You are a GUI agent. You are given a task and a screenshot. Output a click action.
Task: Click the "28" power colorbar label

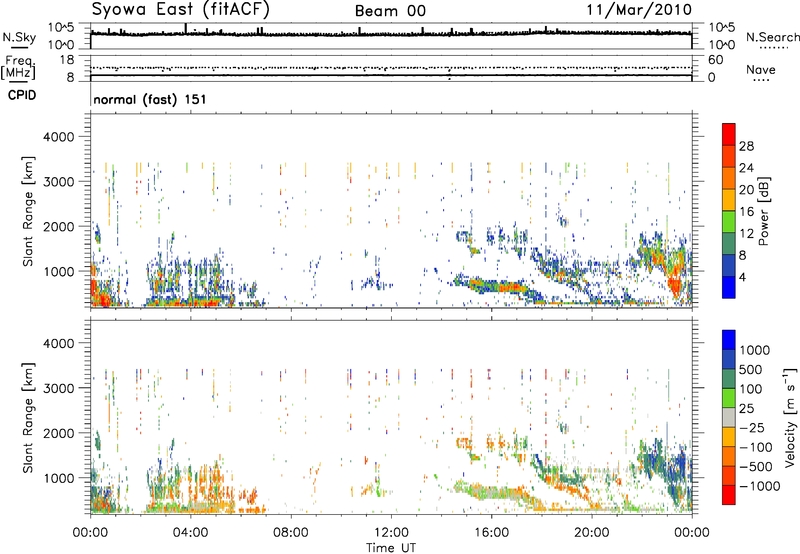click(746, 146)
